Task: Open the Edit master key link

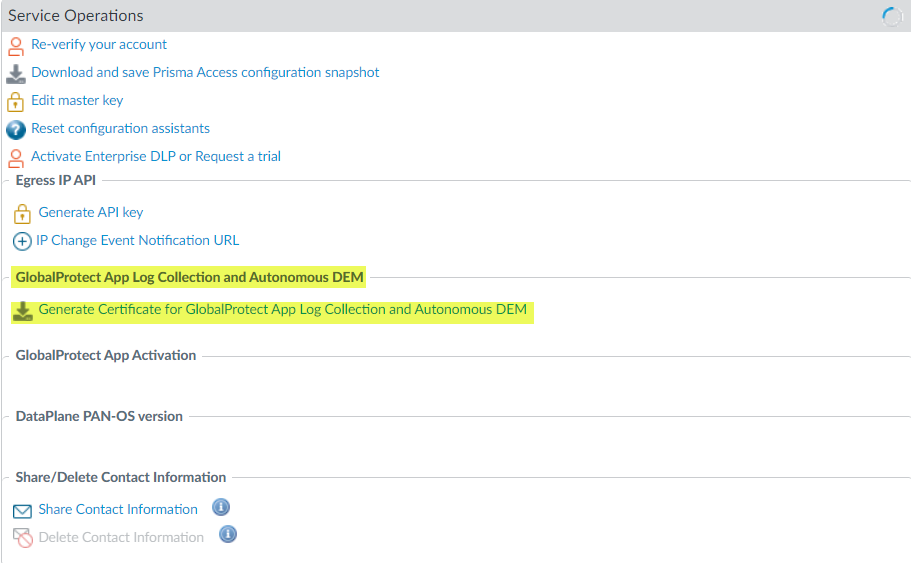Action: point(77,100)
